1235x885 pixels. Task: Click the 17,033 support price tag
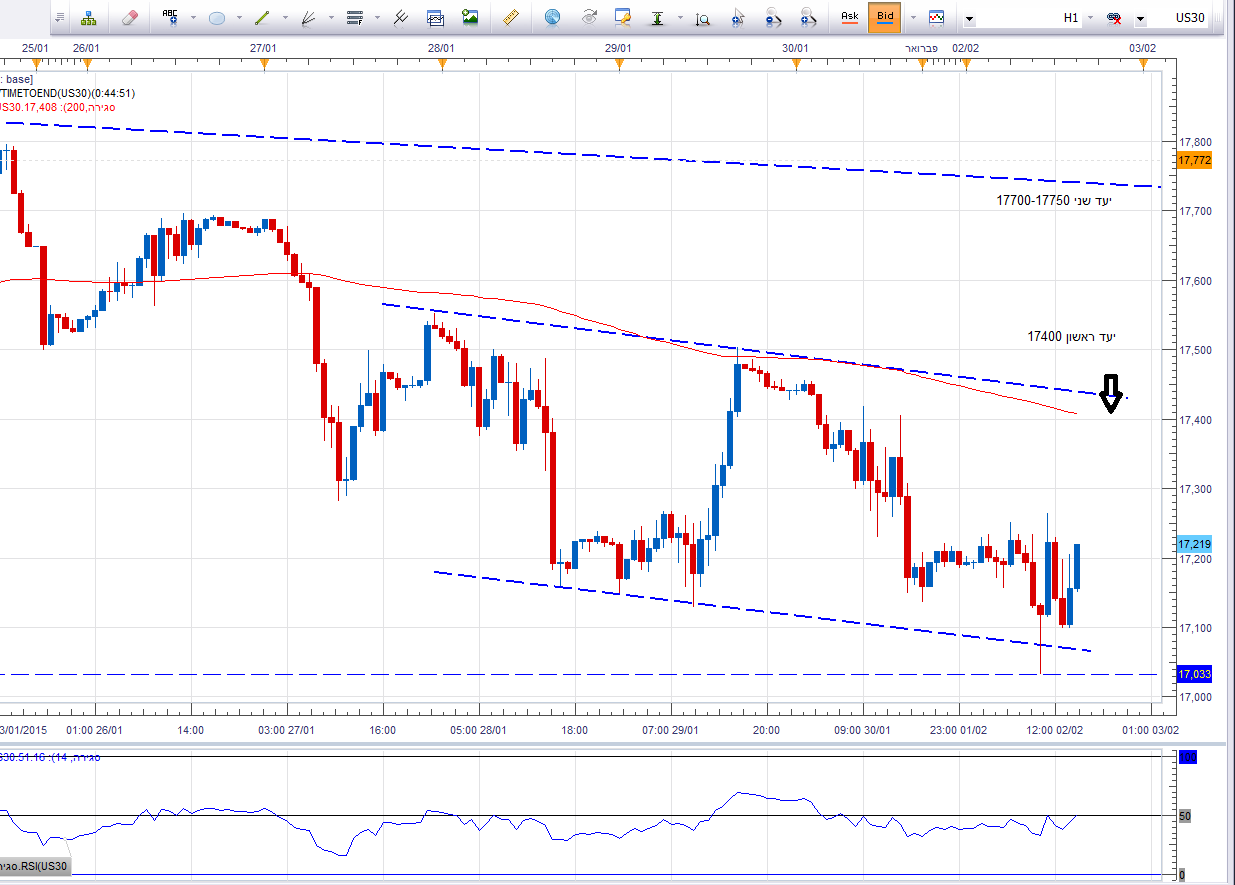tap(1194, 674)
